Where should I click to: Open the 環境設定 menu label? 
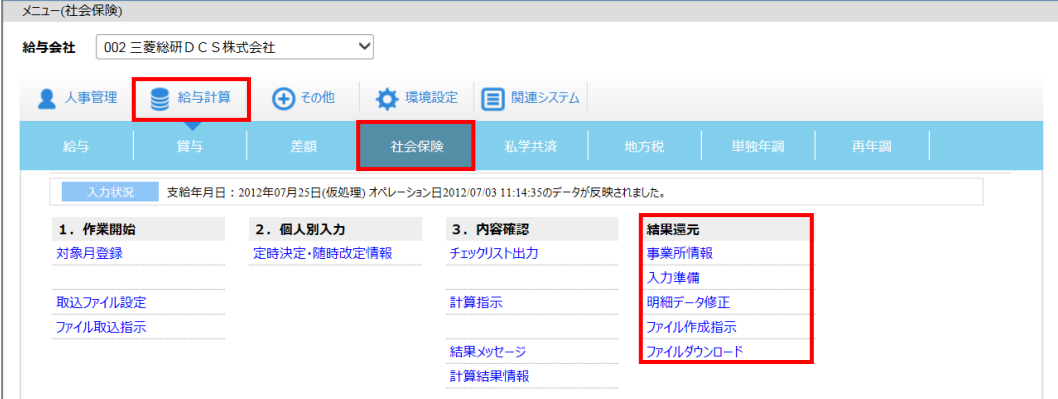430,99
